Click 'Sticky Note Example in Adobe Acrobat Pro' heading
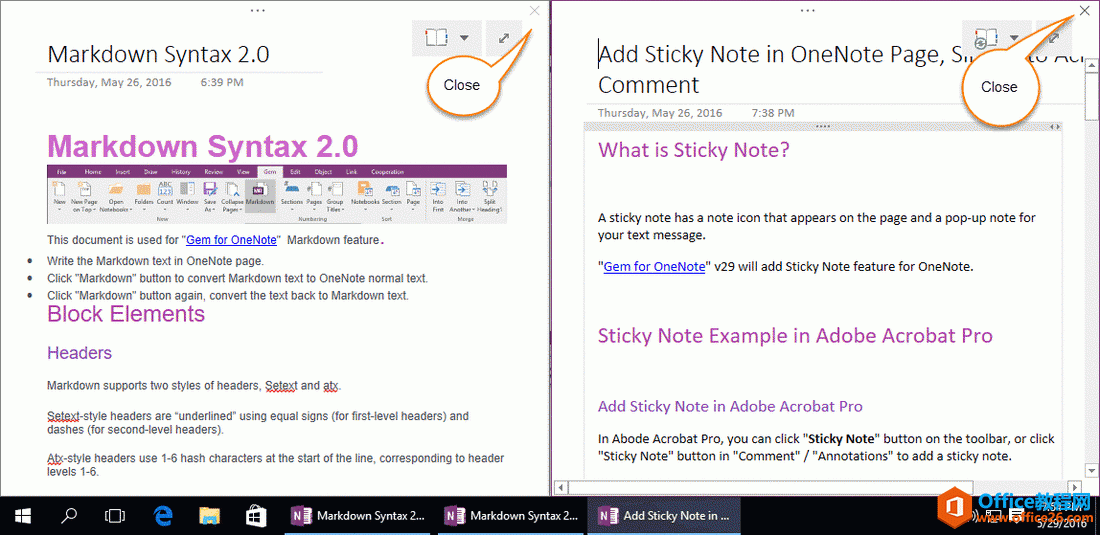 795,335
